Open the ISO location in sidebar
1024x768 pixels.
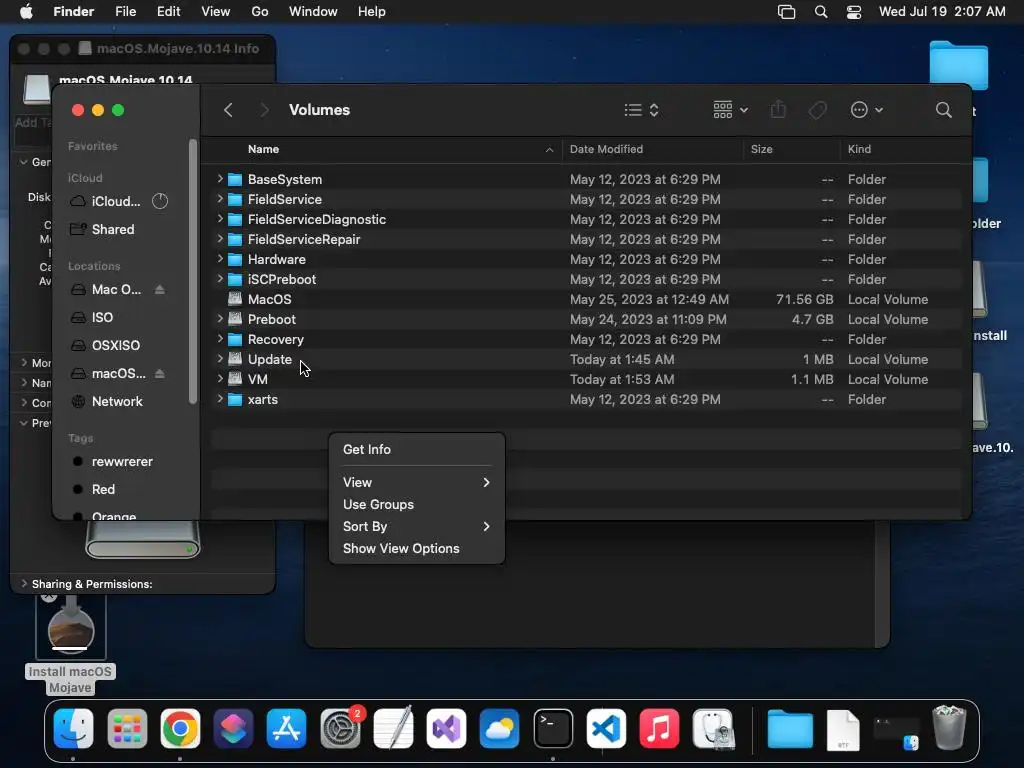102,317
